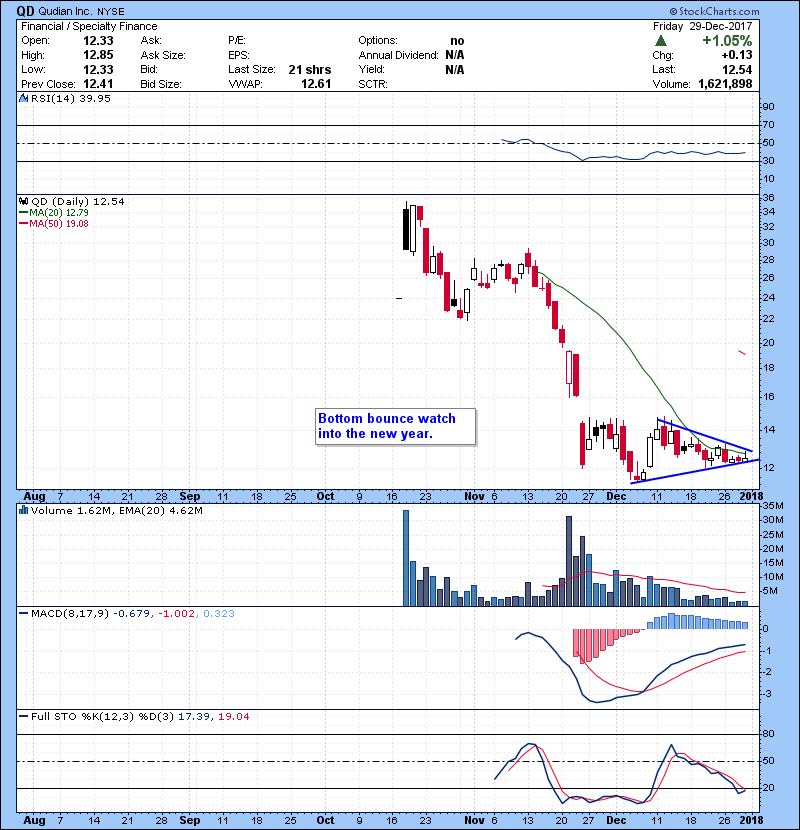Click the RSI indicator icon beside RSI(14)
The width and height of the screenshot is (800, 830).
[23, 98]
